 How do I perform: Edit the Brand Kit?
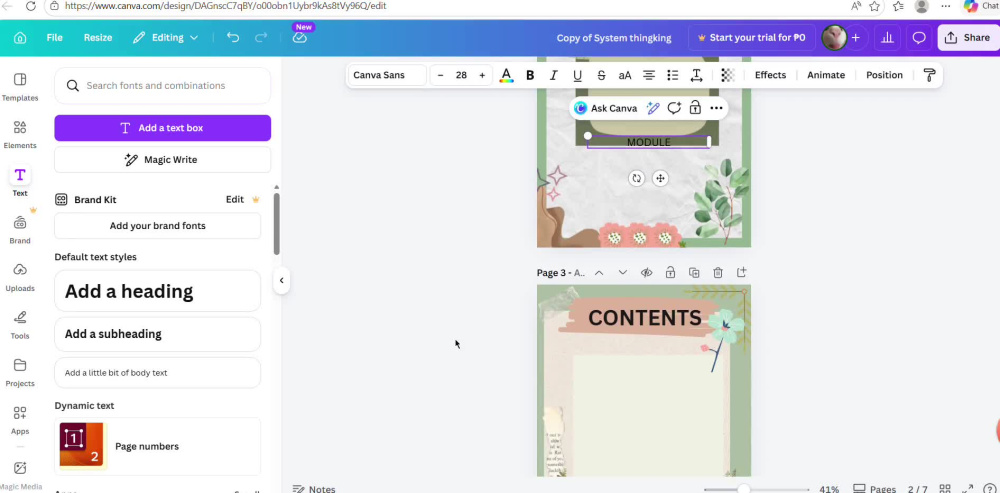pyautogui.click(x=235, y=200)
